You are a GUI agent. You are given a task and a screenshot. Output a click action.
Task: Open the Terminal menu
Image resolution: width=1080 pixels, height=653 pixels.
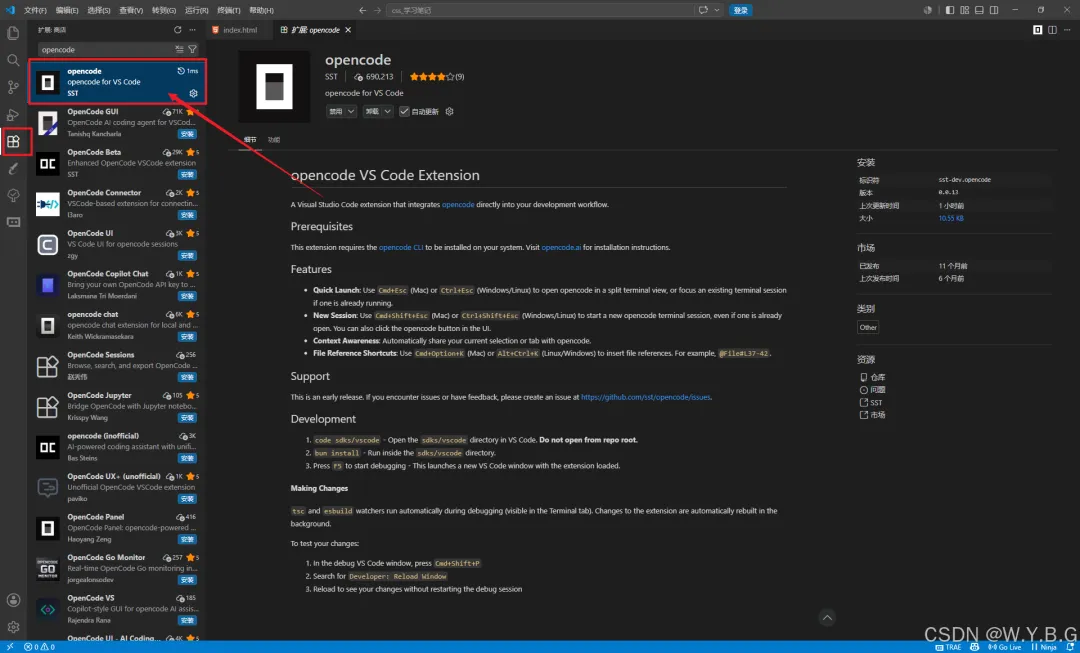pyautogui.click(x=227, y=10)
